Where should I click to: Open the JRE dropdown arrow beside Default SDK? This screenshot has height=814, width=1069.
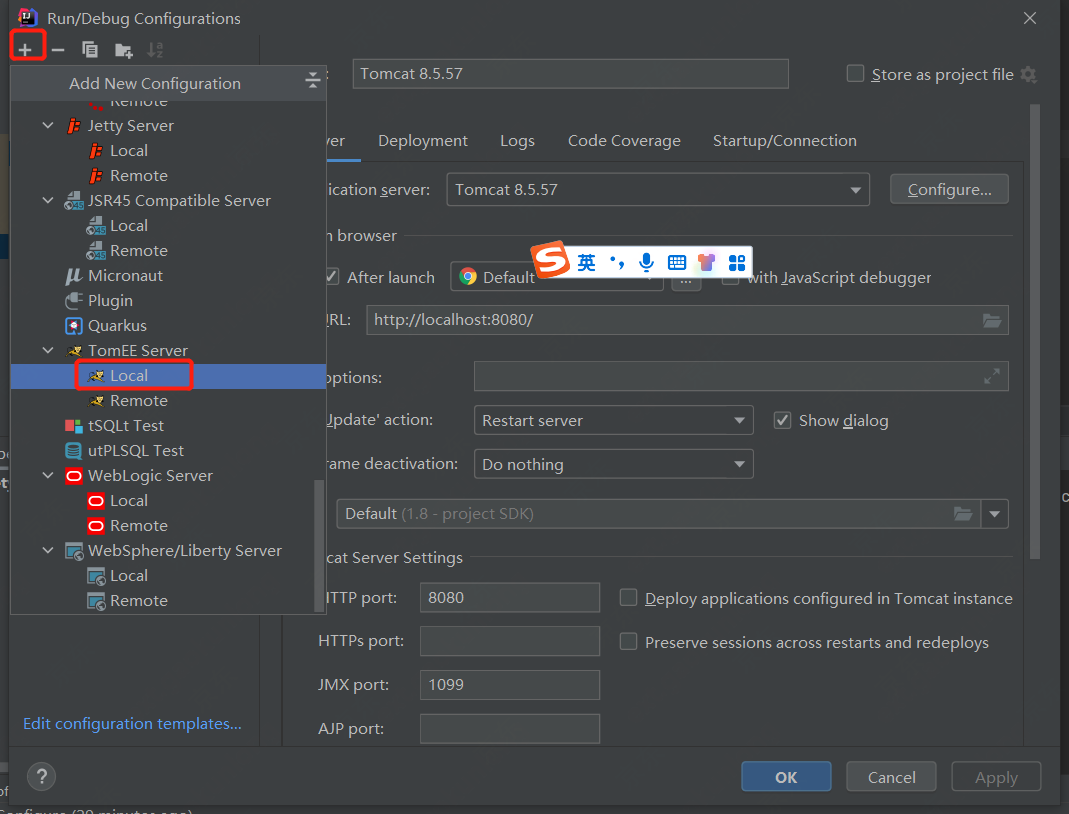tap(995, 514)
